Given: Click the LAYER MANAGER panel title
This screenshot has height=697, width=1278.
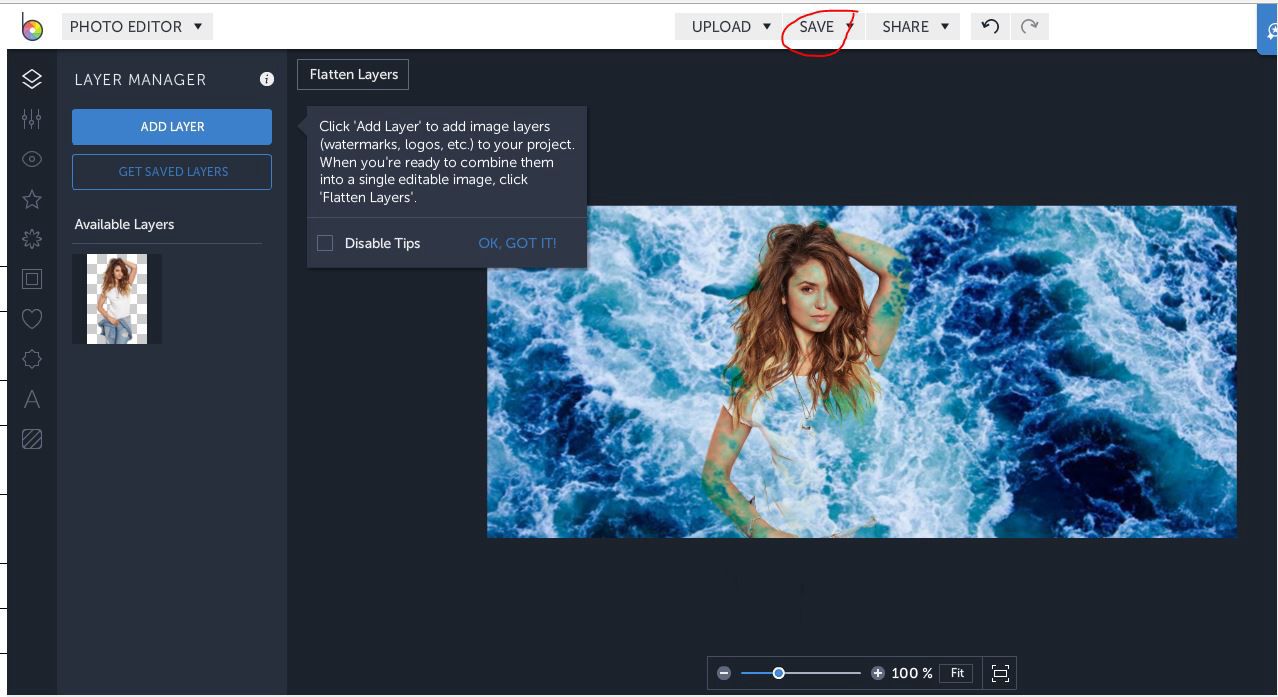Looking at the screenshot, I should click(140, 79).
